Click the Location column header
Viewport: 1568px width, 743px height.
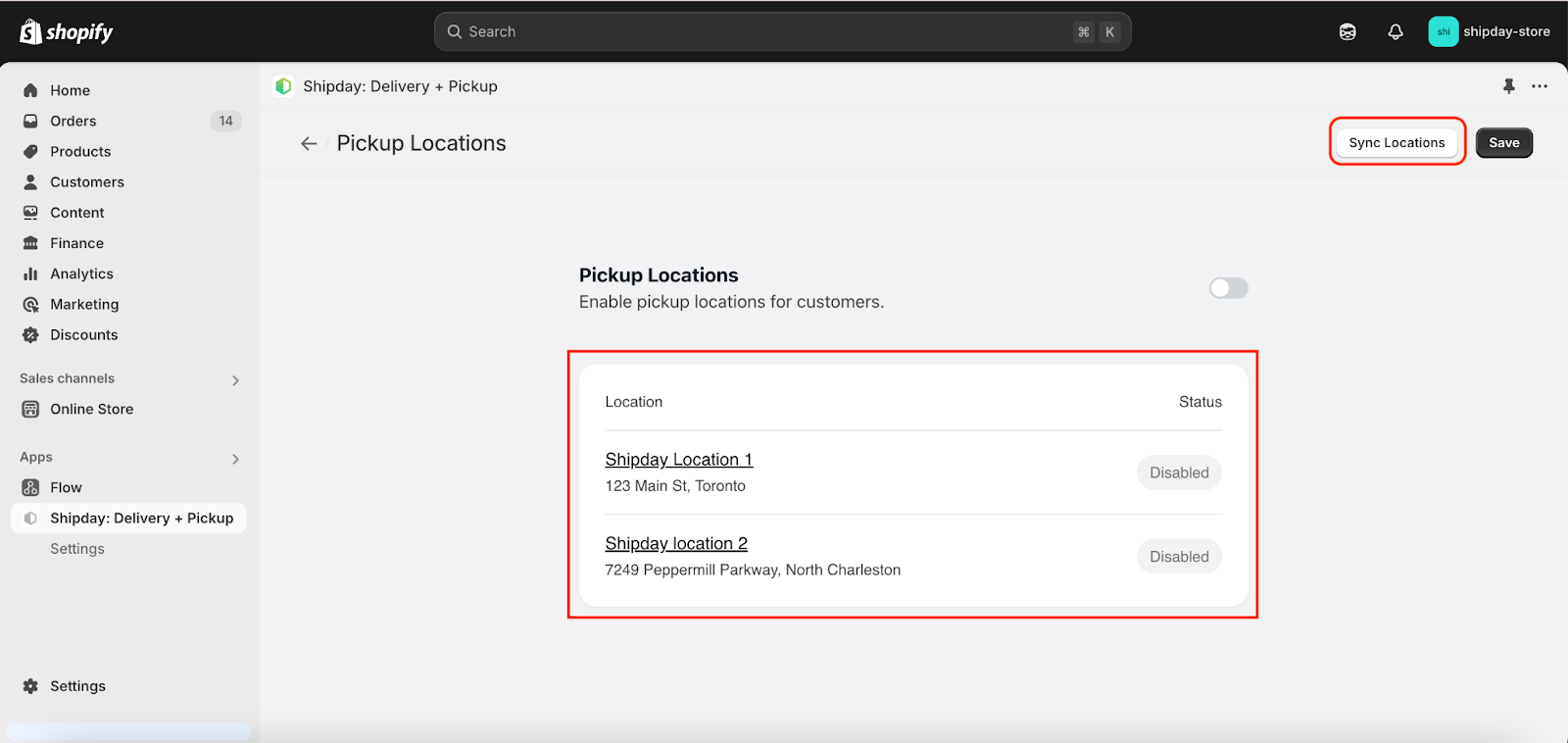point(634,402)
